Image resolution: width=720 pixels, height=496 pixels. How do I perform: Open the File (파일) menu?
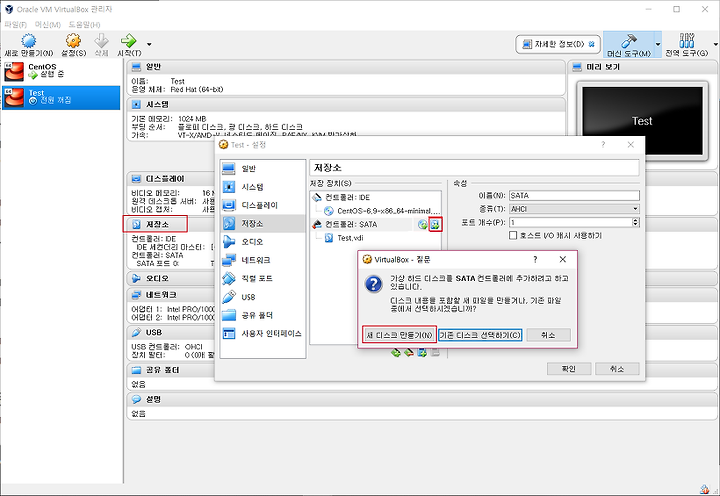(16, 24)
